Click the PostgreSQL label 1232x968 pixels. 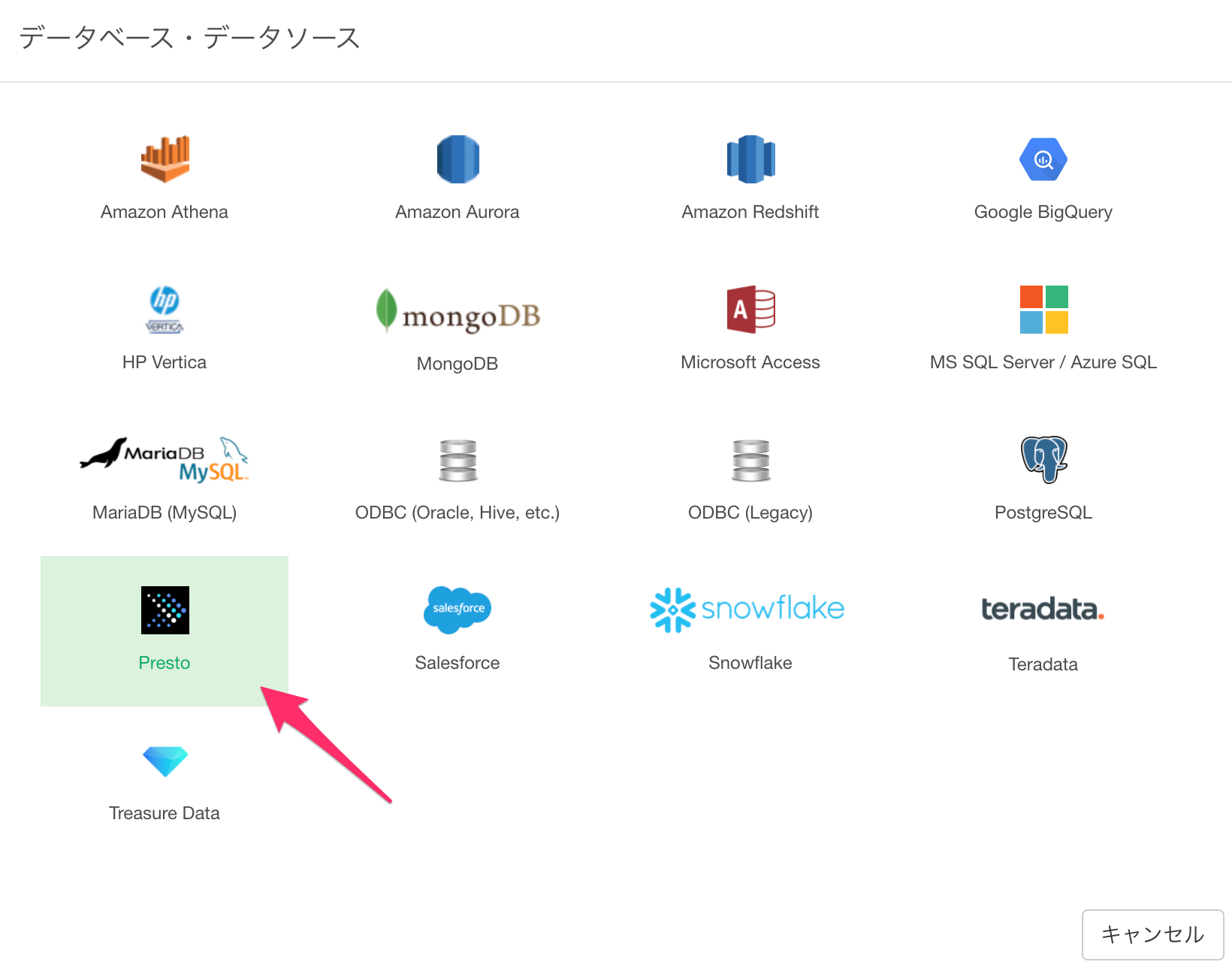[1043, 513]
